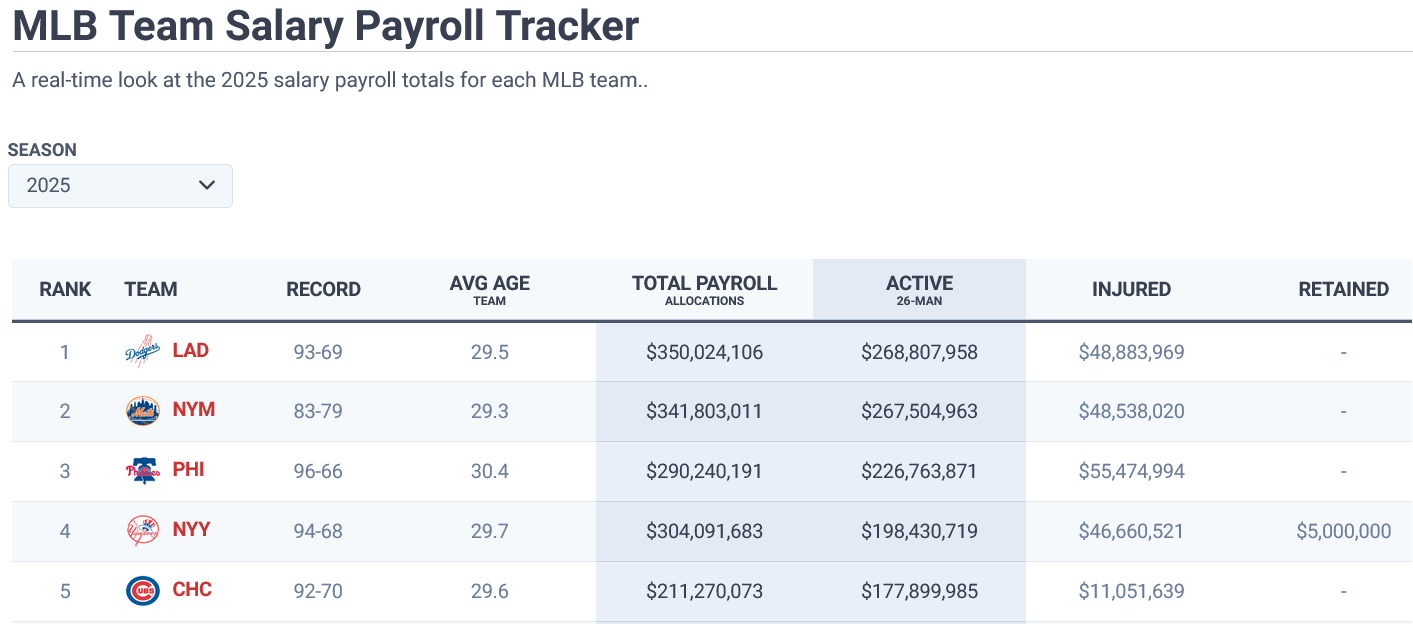This screenshot has height=624, width=1413.
Task: Click total payroll $211,270,073
Action: click(704, 591)
